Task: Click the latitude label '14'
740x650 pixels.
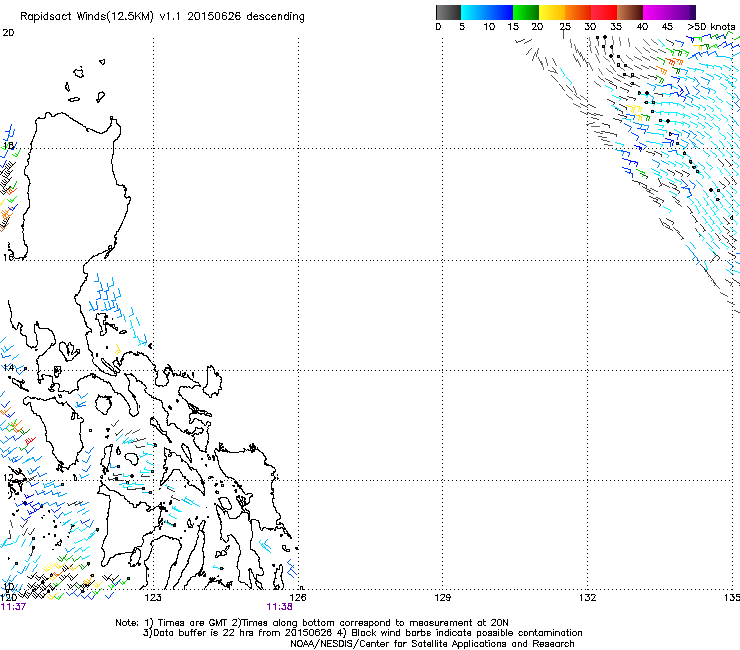Action: 8,368
